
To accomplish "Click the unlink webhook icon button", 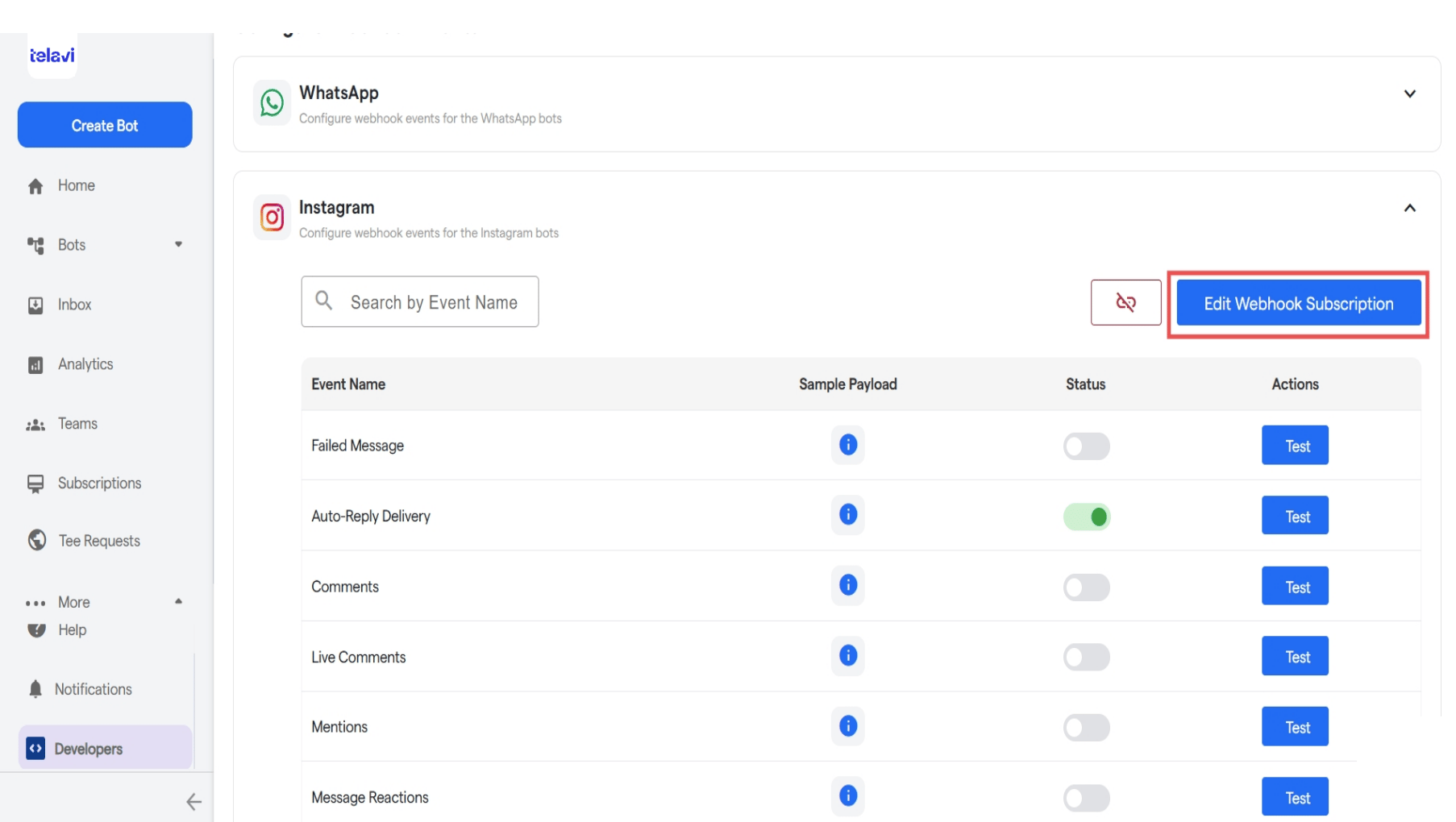I will click(x=1125, y=302).
